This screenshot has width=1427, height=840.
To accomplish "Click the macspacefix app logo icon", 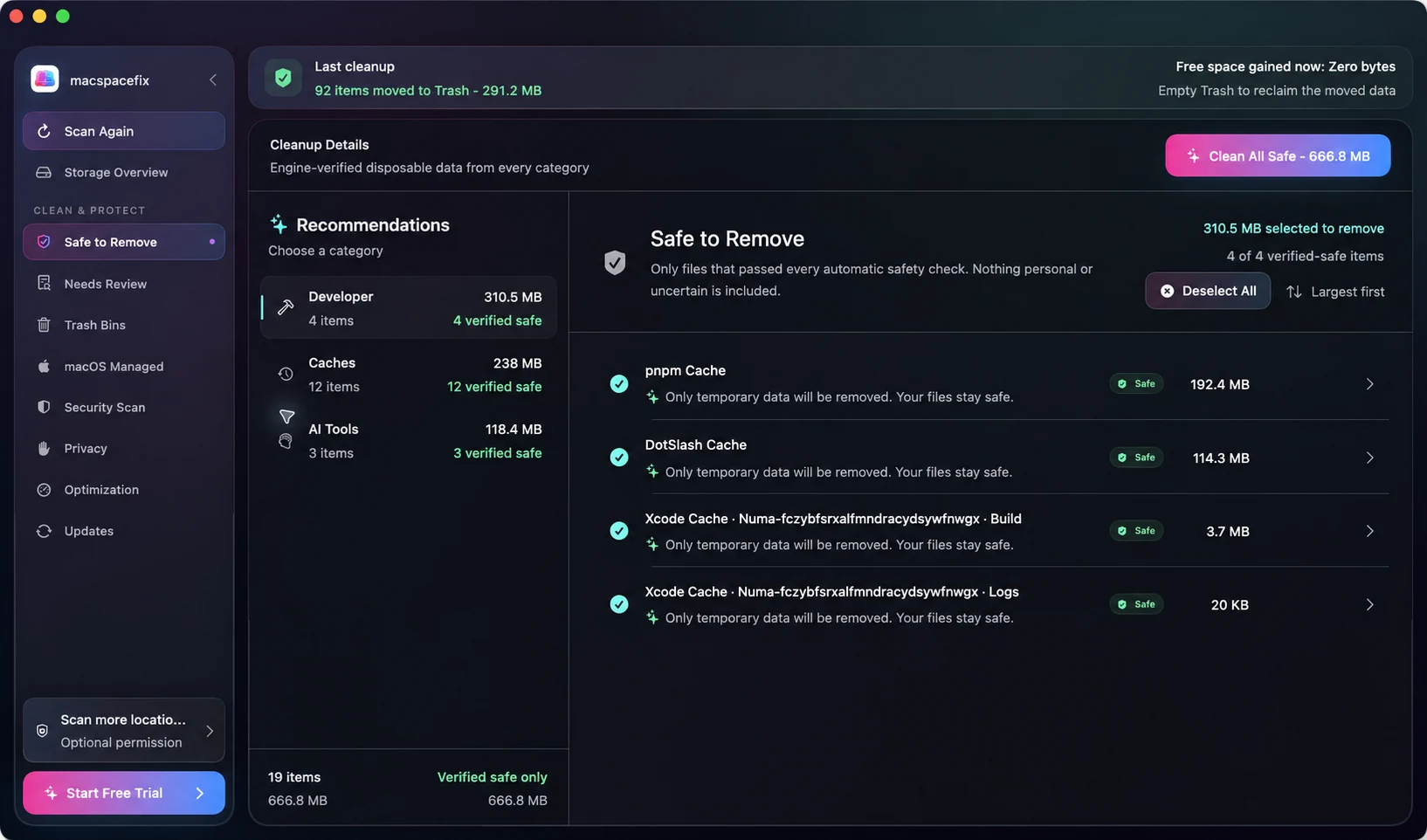I will tap(45, 79).
